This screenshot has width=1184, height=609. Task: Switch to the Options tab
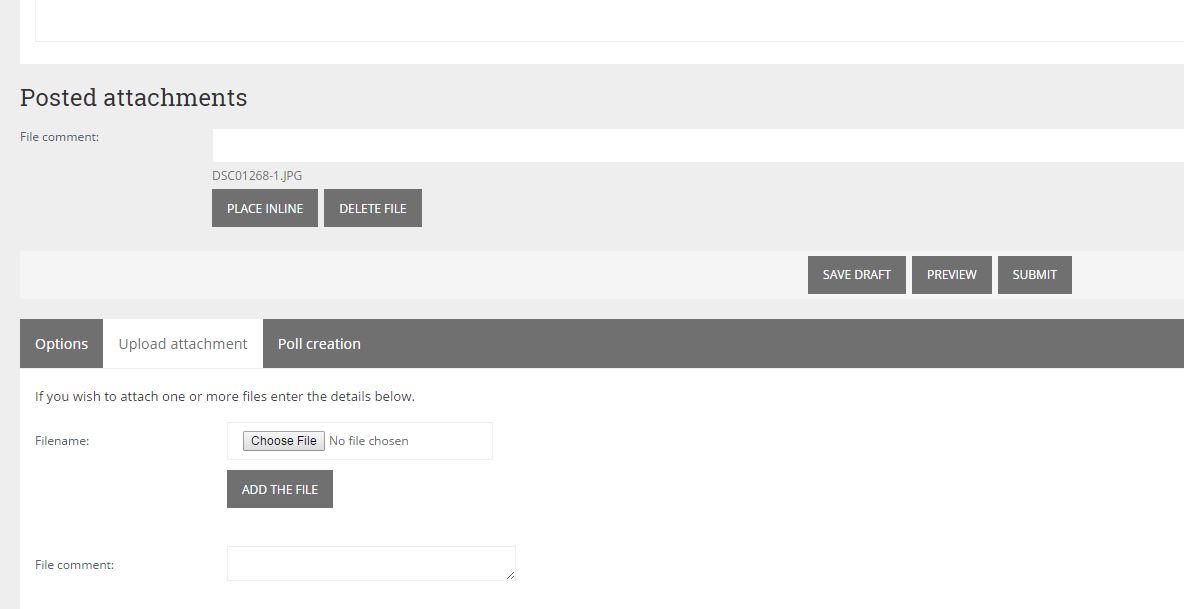click(x=62, y=344)
